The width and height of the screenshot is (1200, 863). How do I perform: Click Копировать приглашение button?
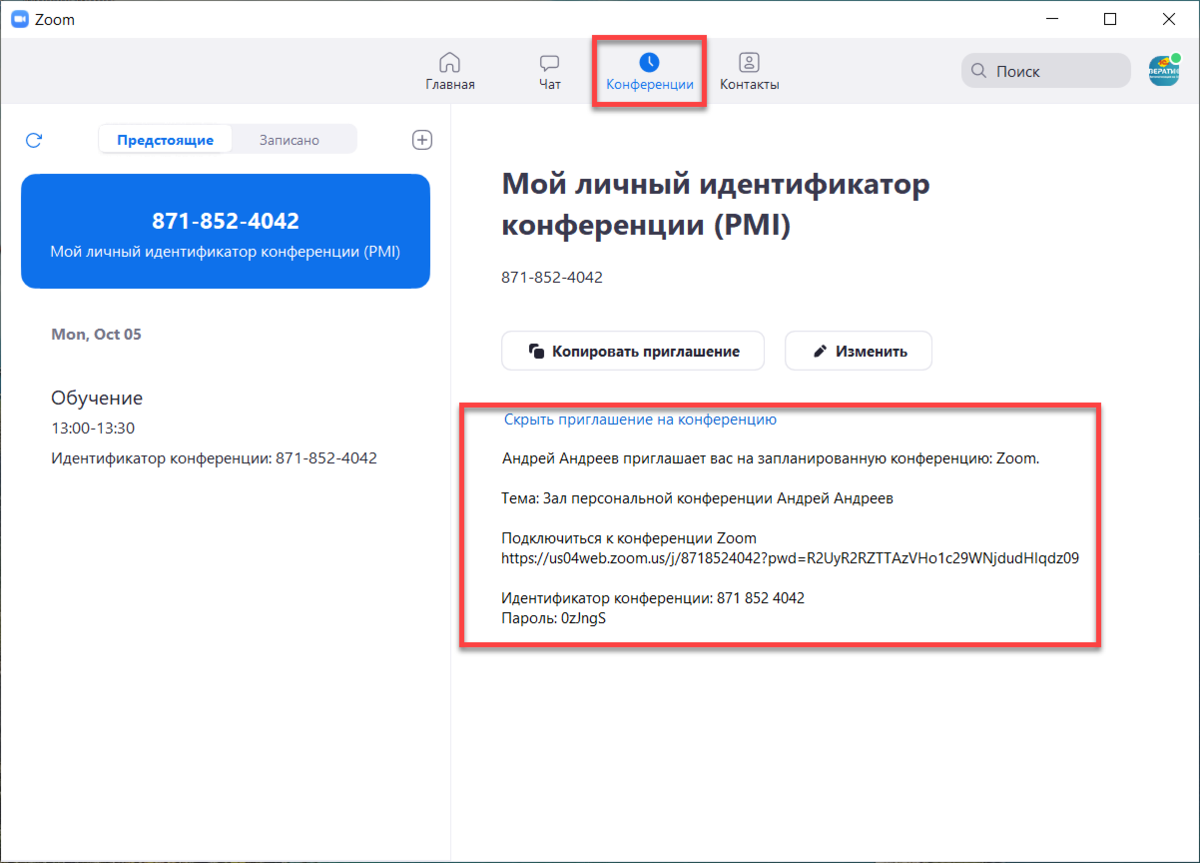click(x=633, y=351)
